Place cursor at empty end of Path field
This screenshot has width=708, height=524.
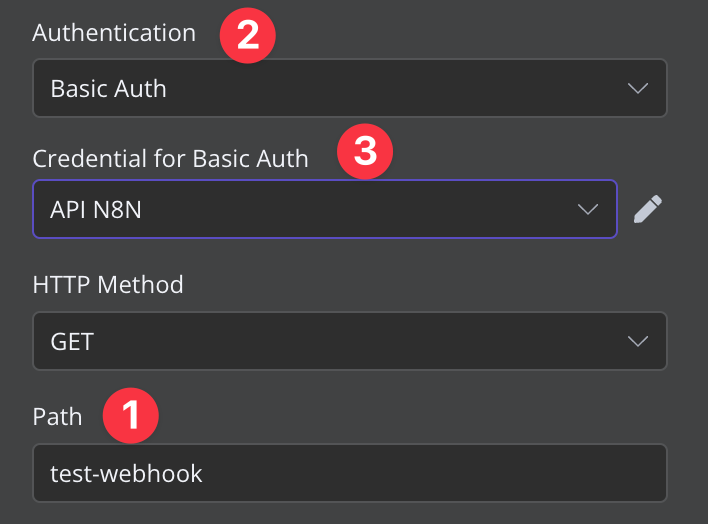coord(500,473)
